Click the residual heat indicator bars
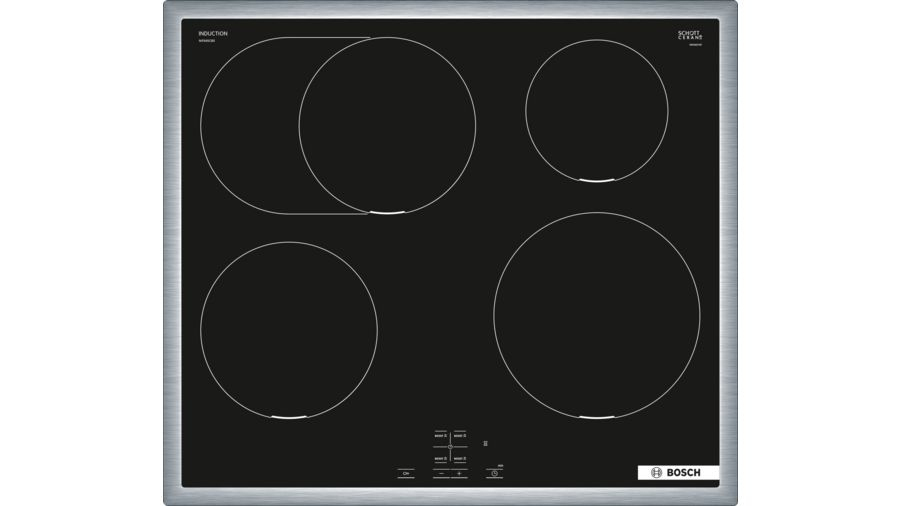The height and width of the screenshot is (506, 900). (x=485, y=442)
